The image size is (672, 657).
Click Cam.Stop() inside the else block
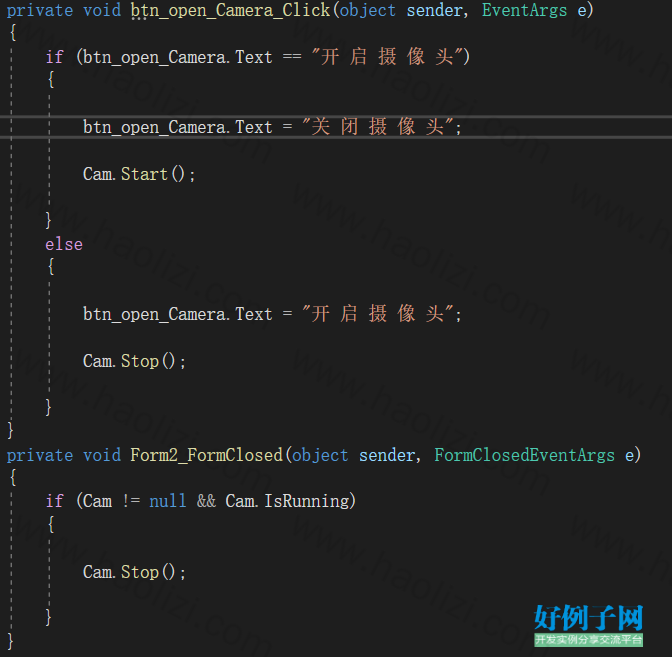point(134,361)
